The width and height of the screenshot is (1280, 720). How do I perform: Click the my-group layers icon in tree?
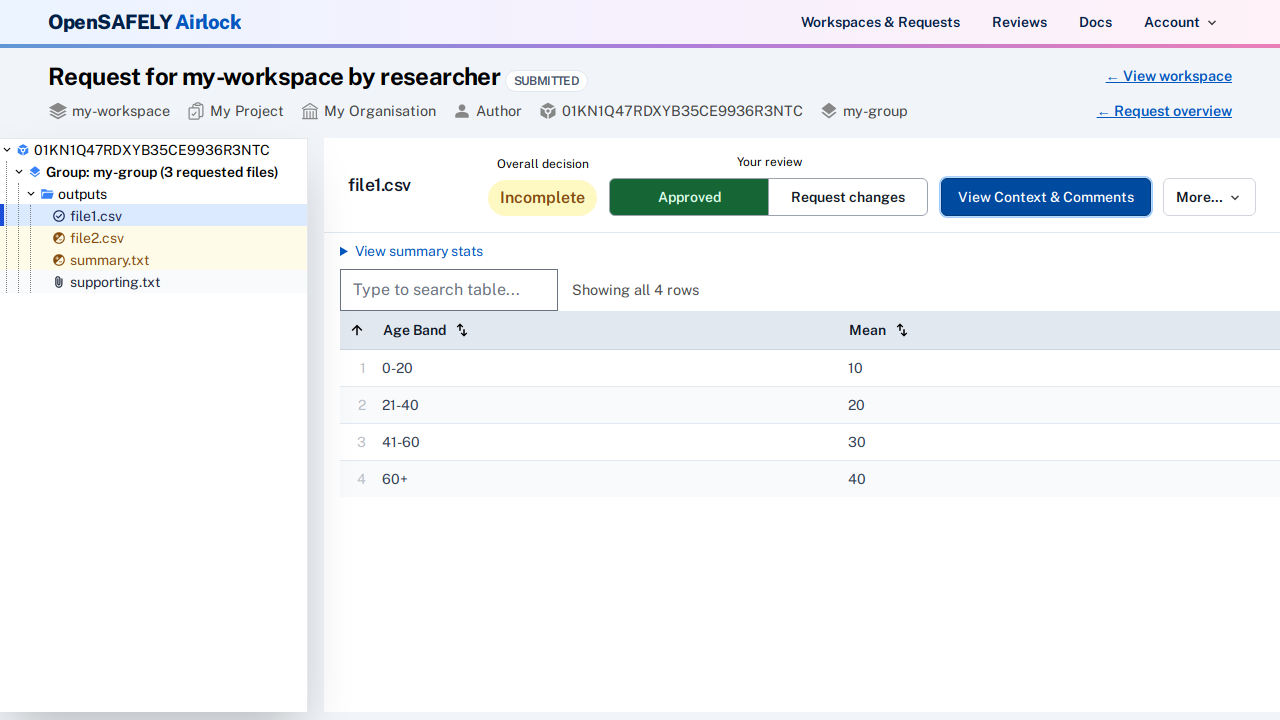point(35,172)
